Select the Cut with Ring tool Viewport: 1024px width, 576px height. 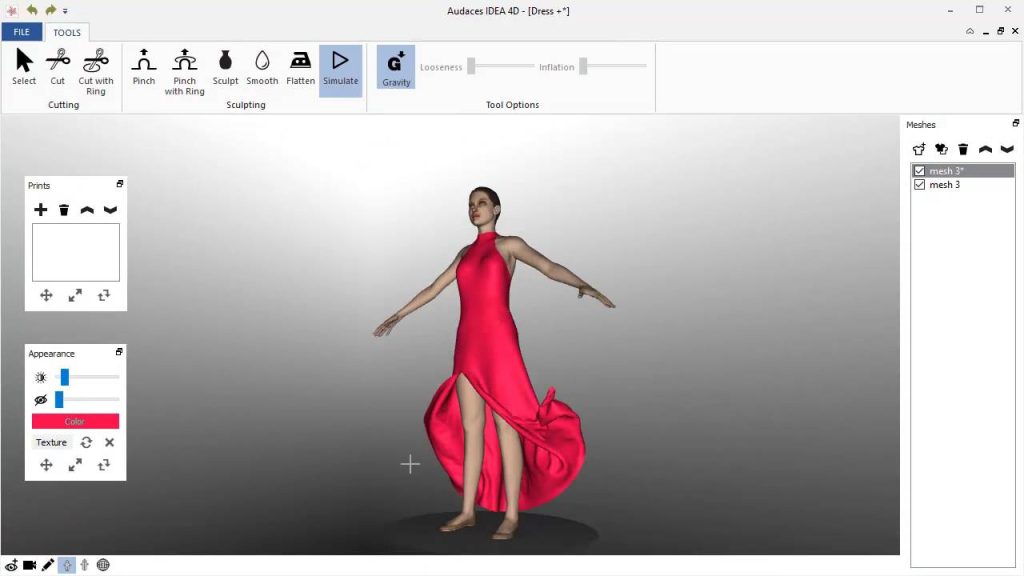pos(96,70)
